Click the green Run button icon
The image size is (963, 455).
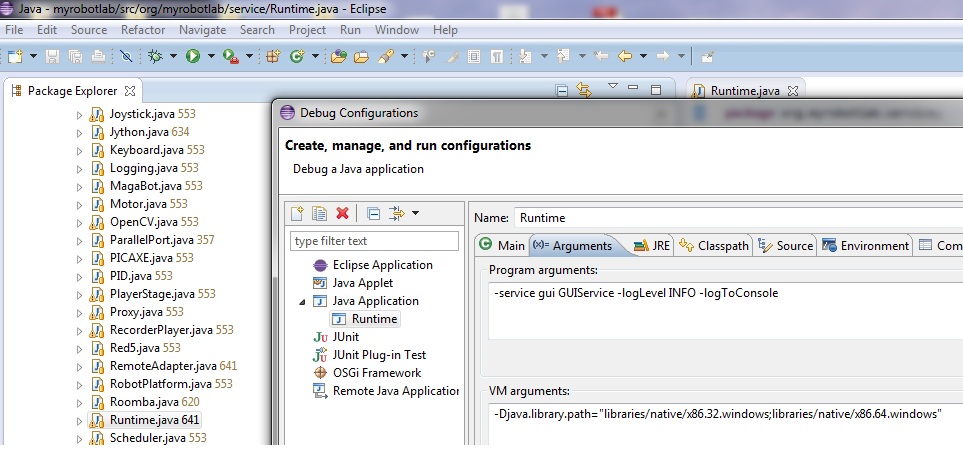point(193,56)
